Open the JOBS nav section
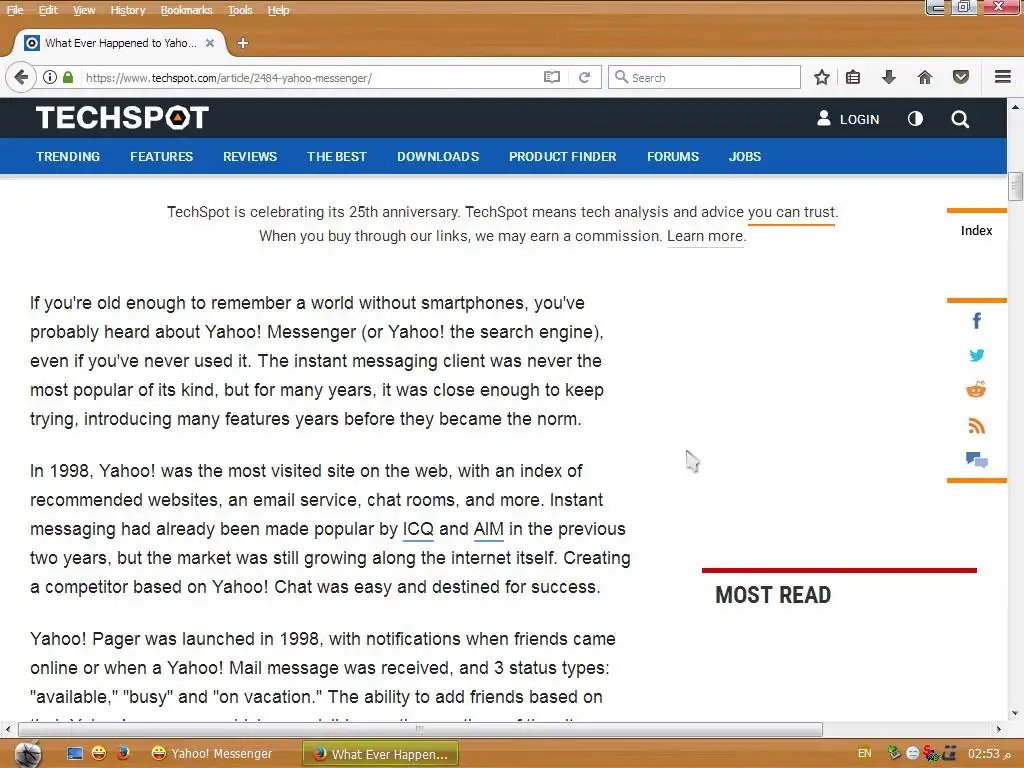 coord(745,157)
